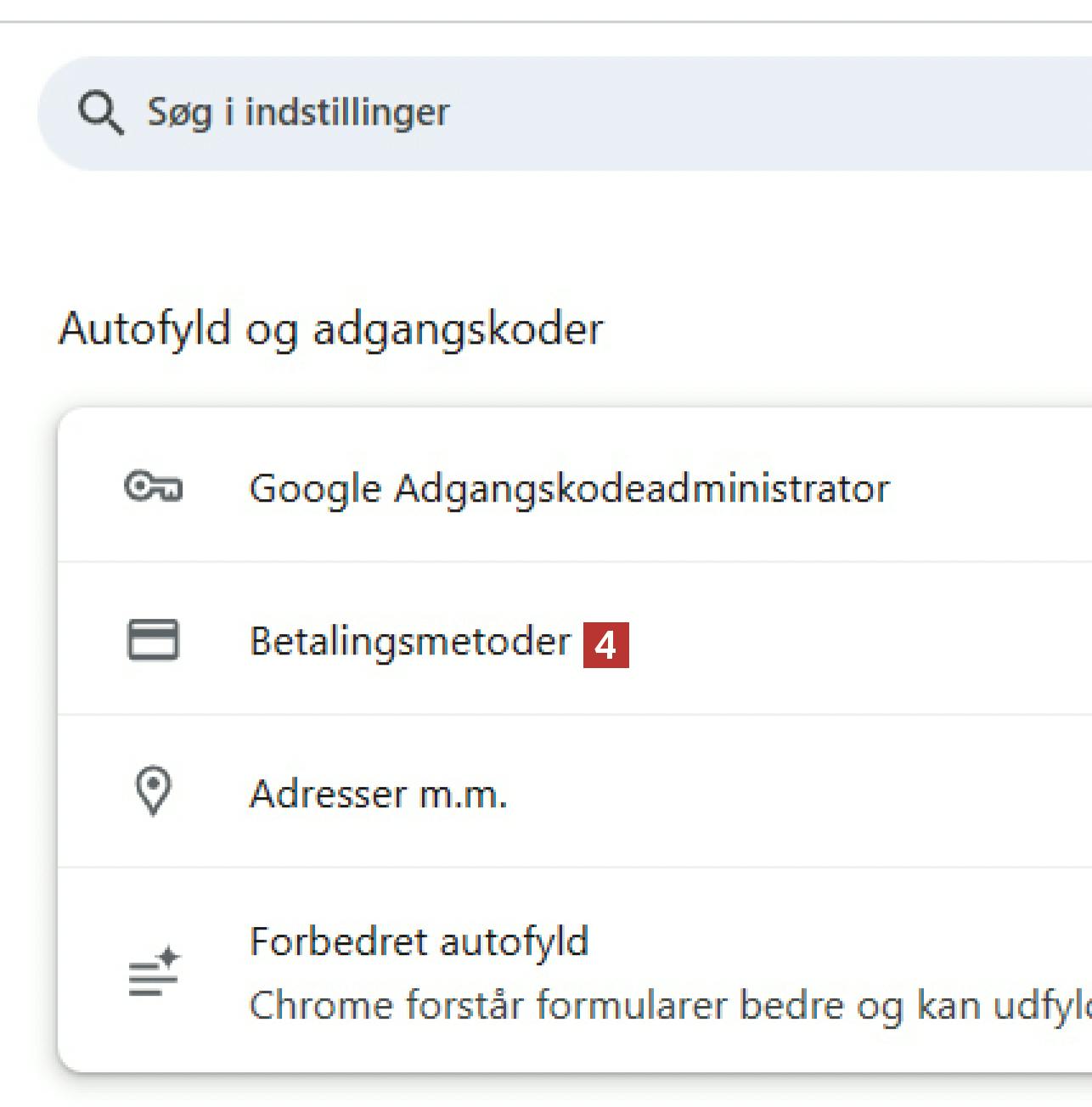Click the sparkle autofill icon
This screenshot has height=1107, width=1092.
154,970
